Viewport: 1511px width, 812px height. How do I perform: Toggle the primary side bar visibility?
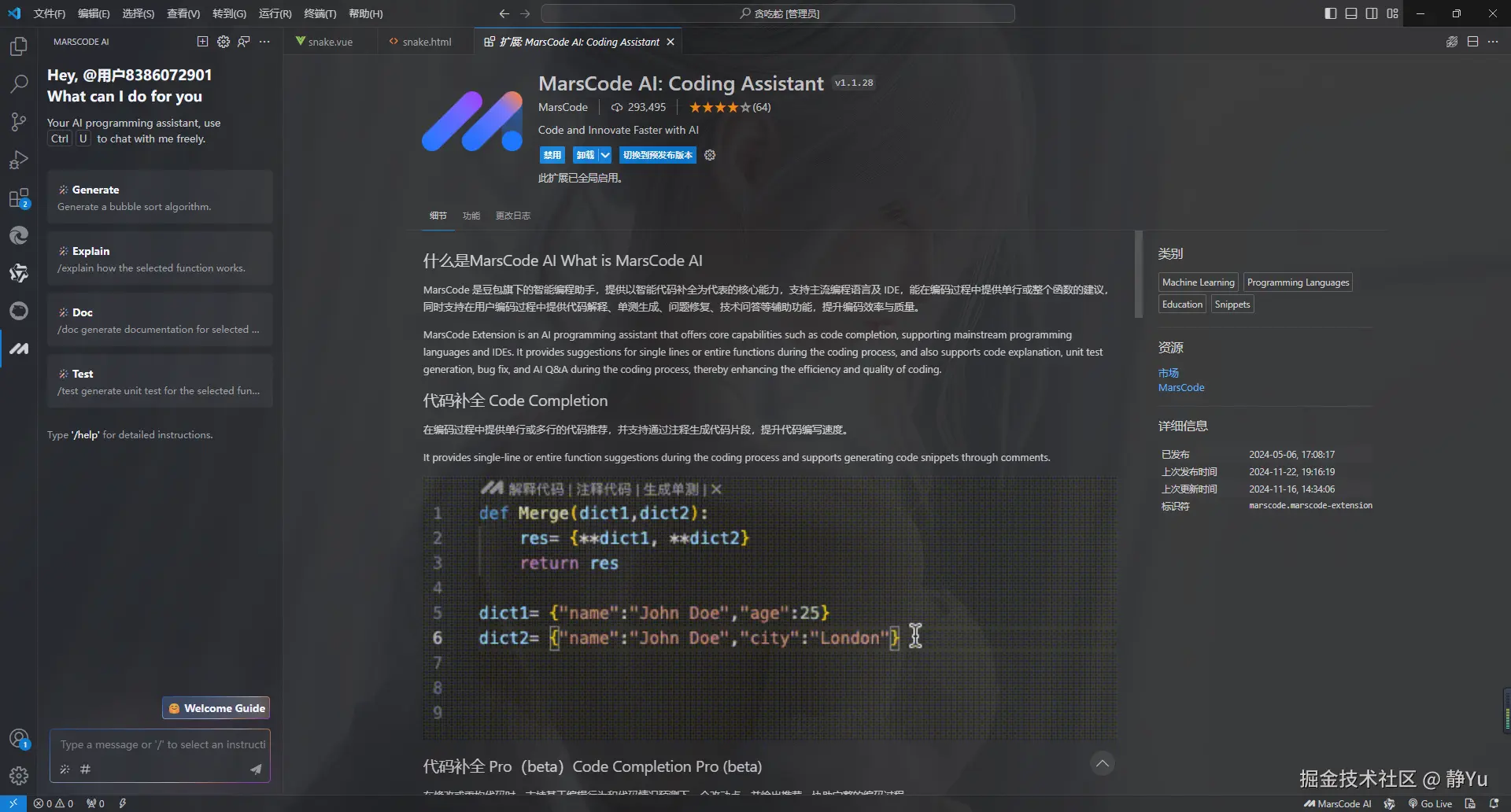[x=1331, y=13]
